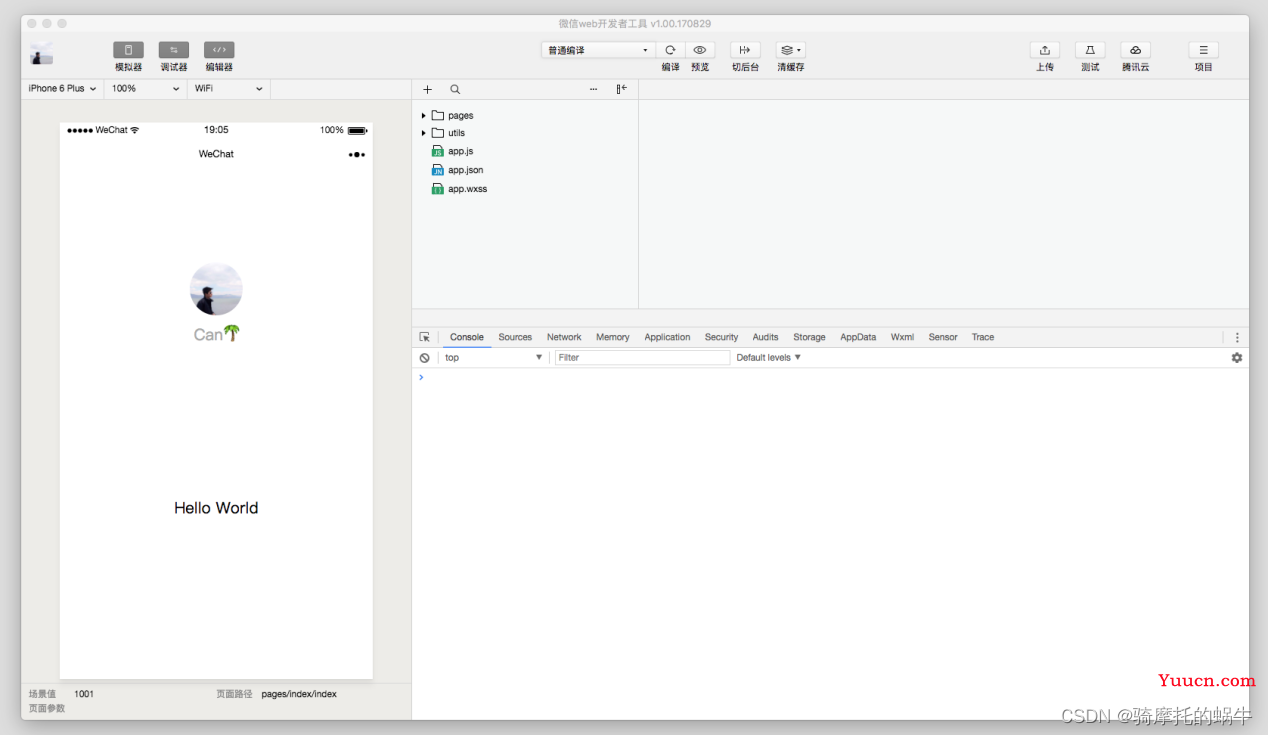The width and height of the screenshot is (1268, 735).
Task: Open console settings gear icon
Action: tap(1237, 358)
